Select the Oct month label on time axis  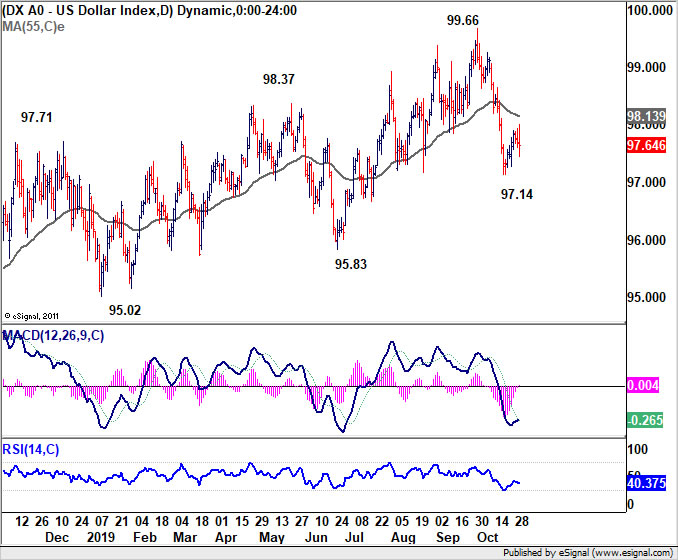(x=487, y=537)
